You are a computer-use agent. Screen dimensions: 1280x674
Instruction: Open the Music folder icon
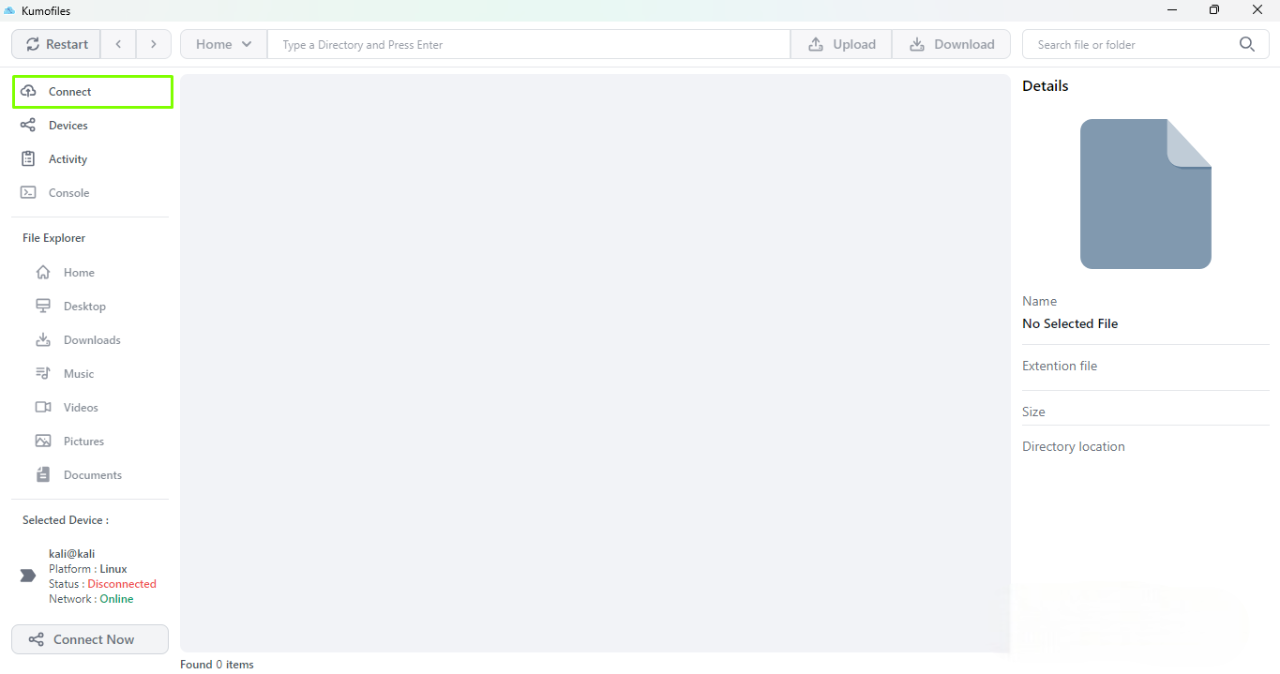pos(43,374)
